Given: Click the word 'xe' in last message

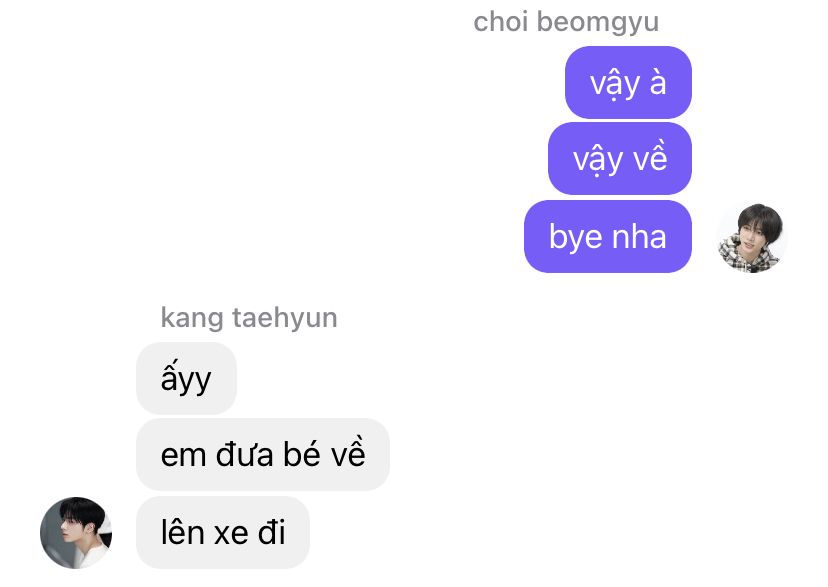Looking at the screenshot, I should [x=231, y=533].
